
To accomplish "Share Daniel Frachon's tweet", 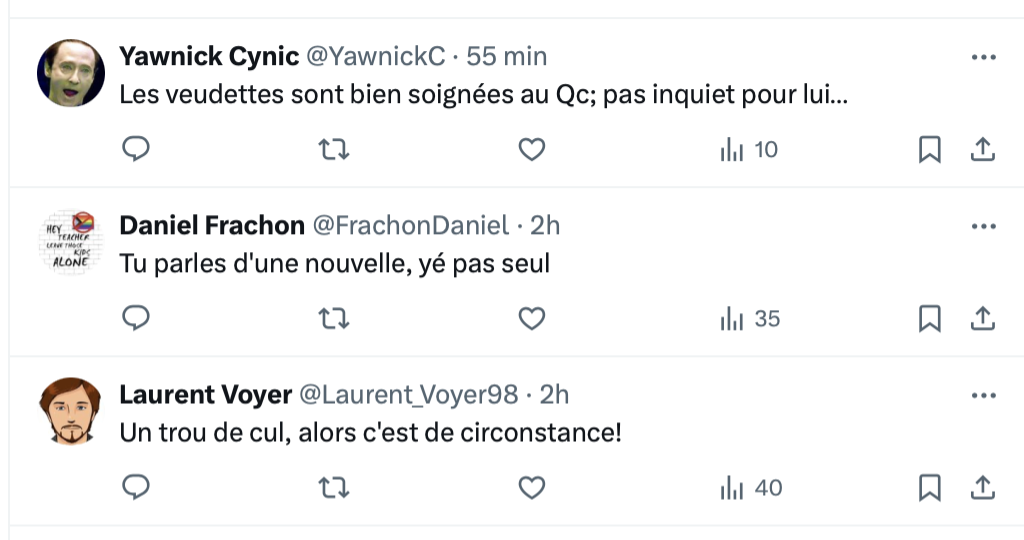I will [983, 319].
